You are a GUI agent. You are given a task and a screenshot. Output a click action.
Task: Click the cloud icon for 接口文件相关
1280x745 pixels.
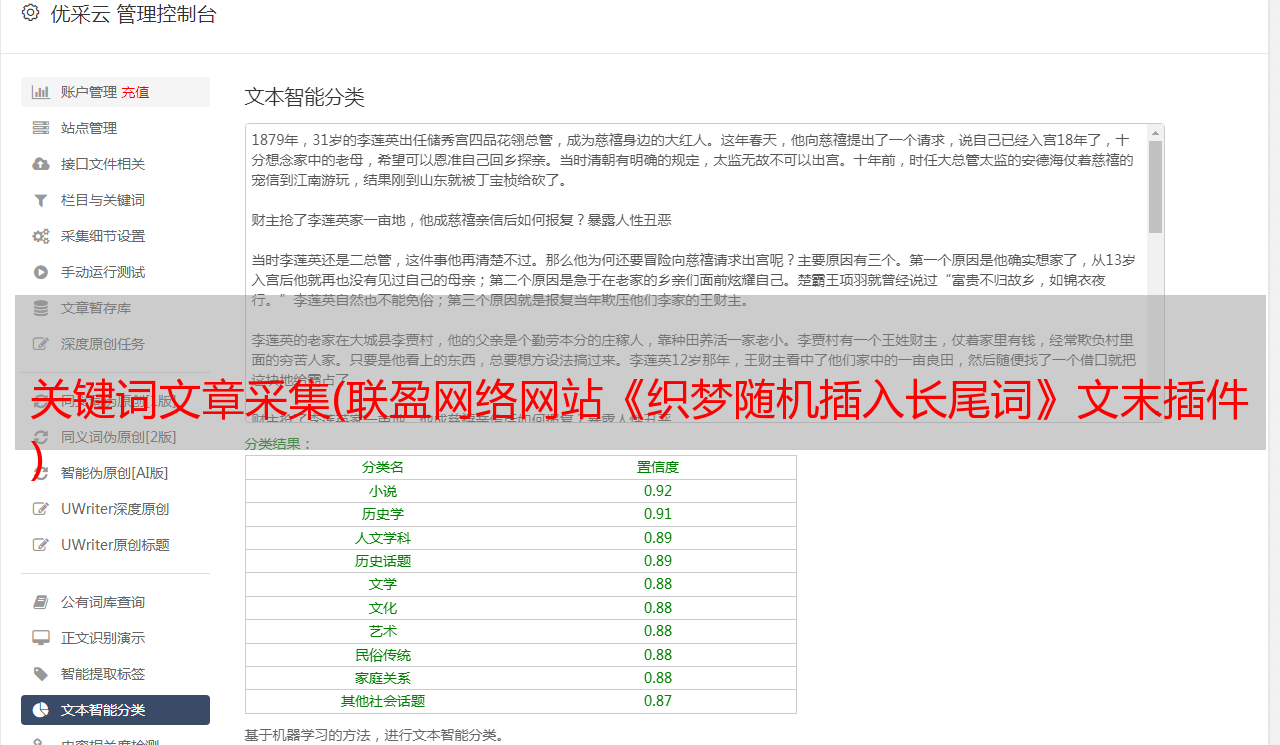(x=41, y=164)
